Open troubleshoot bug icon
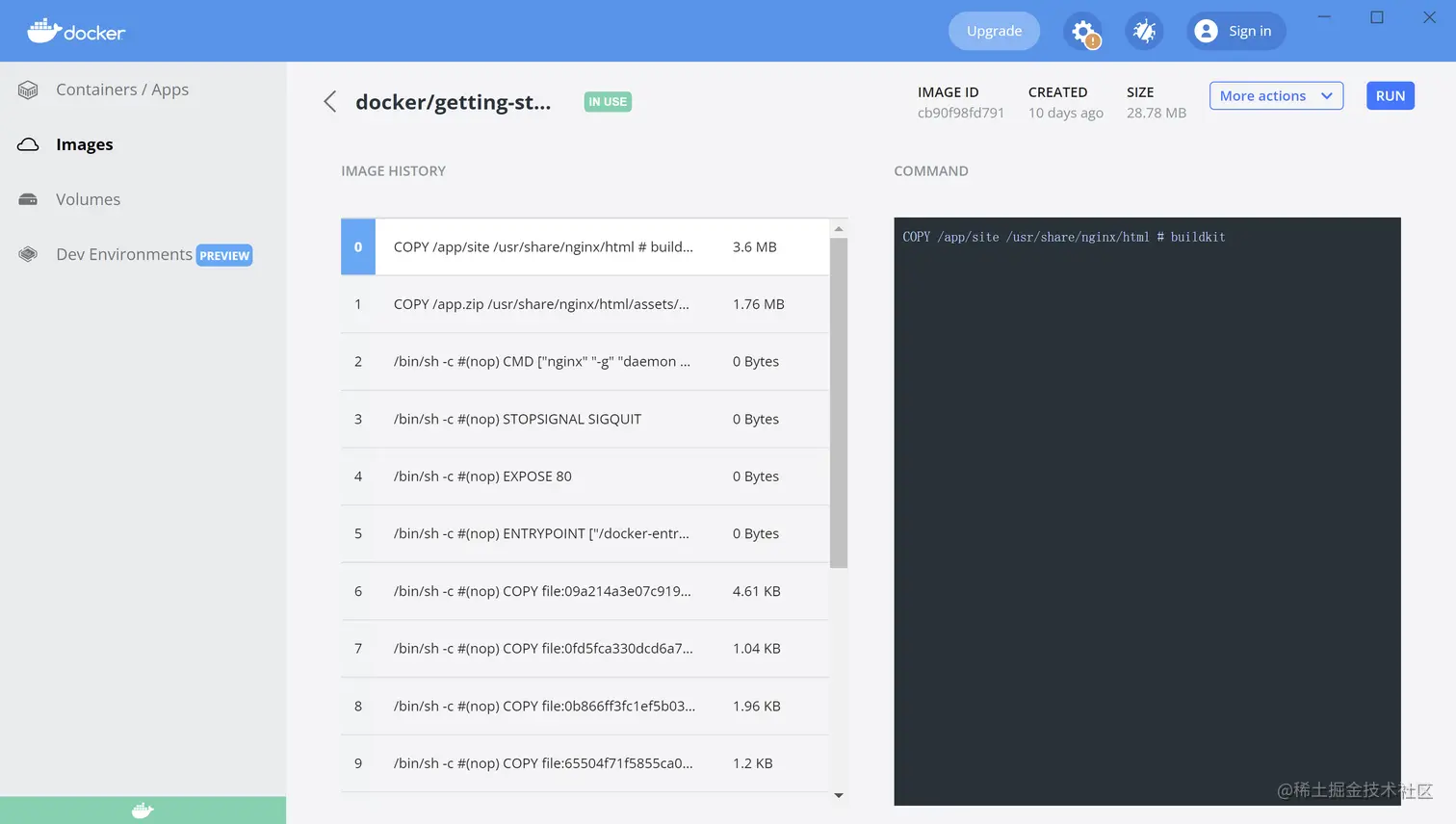The image size is (1456, 824). point(1144,31)
